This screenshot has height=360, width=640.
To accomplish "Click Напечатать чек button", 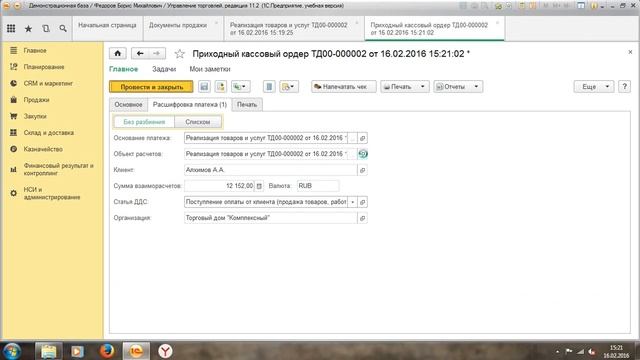I will (x=344, y=87).
